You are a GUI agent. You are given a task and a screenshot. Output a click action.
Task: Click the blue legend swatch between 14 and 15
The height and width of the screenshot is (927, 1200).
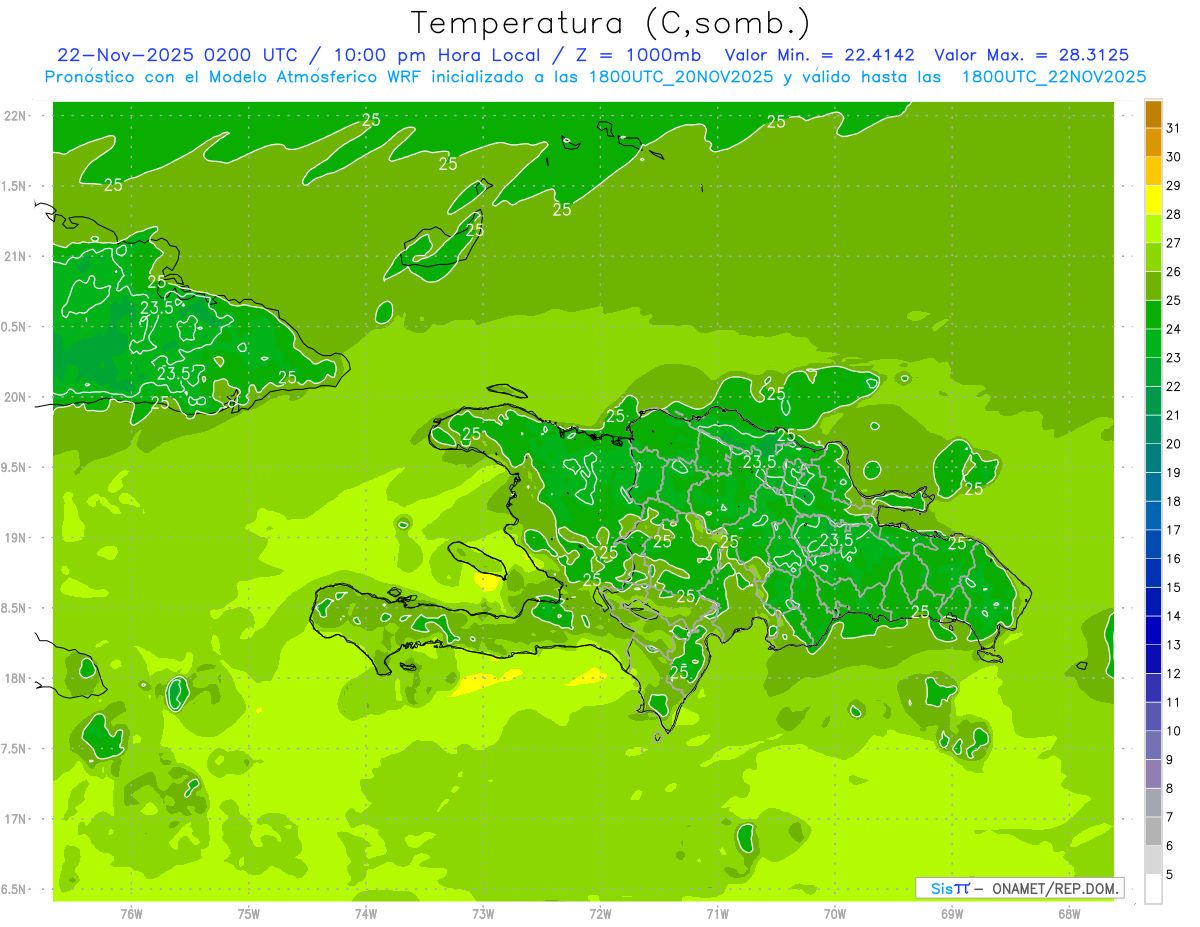[1153, 602]
